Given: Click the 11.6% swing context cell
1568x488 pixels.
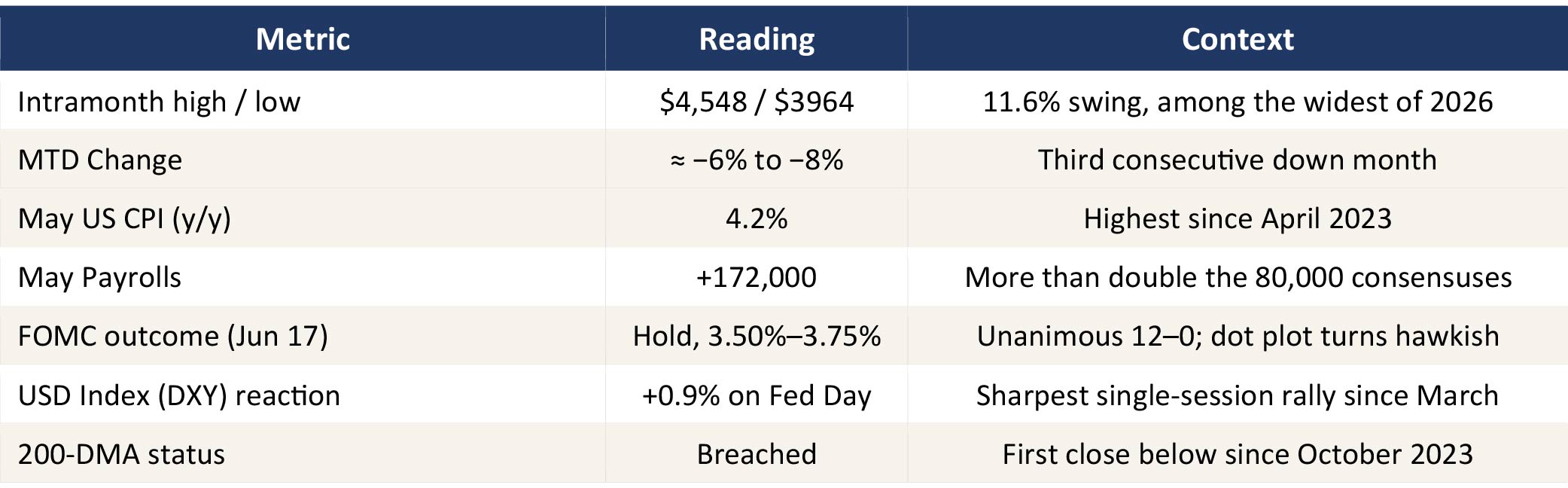Looking at the screenshot, I should coord(1238,101).
